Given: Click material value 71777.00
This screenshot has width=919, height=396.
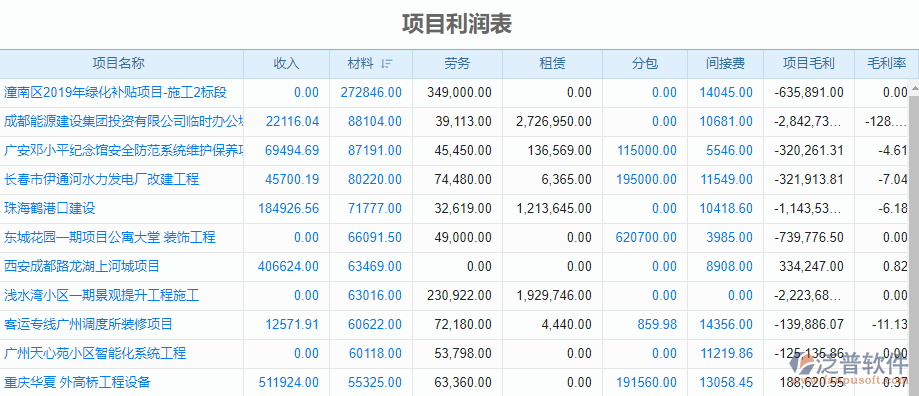Looking at the screenshot, I should 375,208.
